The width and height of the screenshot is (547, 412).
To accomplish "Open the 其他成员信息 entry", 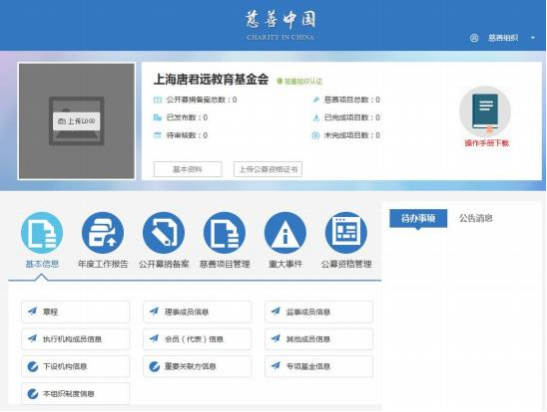I will coord(319,339).
